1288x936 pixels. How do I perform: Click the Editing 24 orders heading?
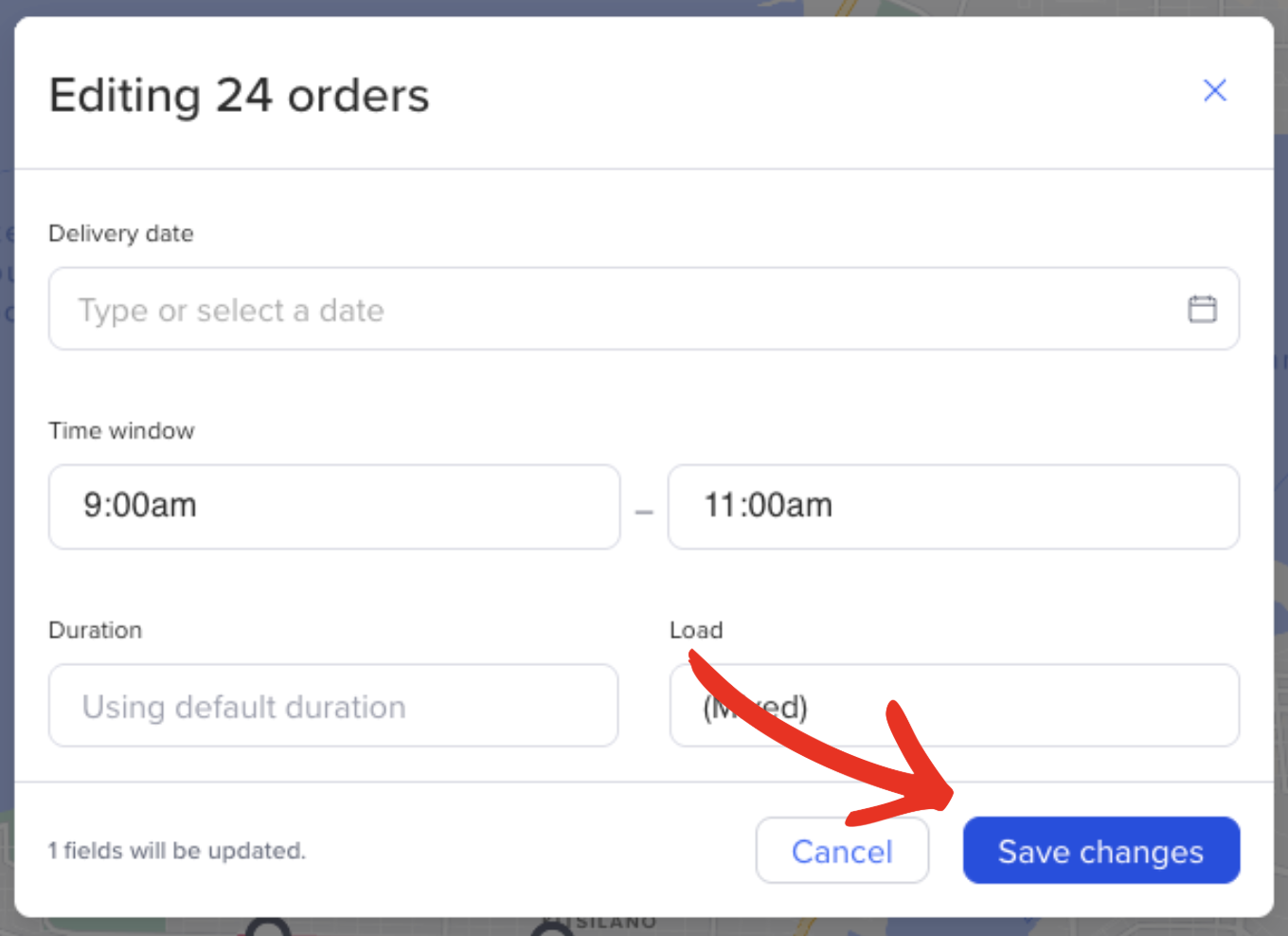tap(239, 96)
